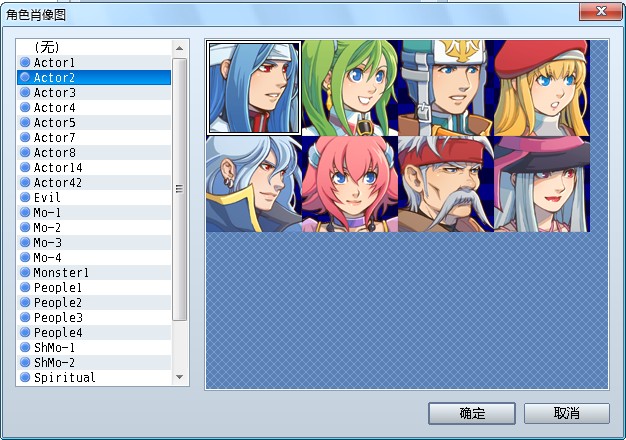Pick the helmeted soldier portrait
Screen dimensions: 626x440
point(446,88)
